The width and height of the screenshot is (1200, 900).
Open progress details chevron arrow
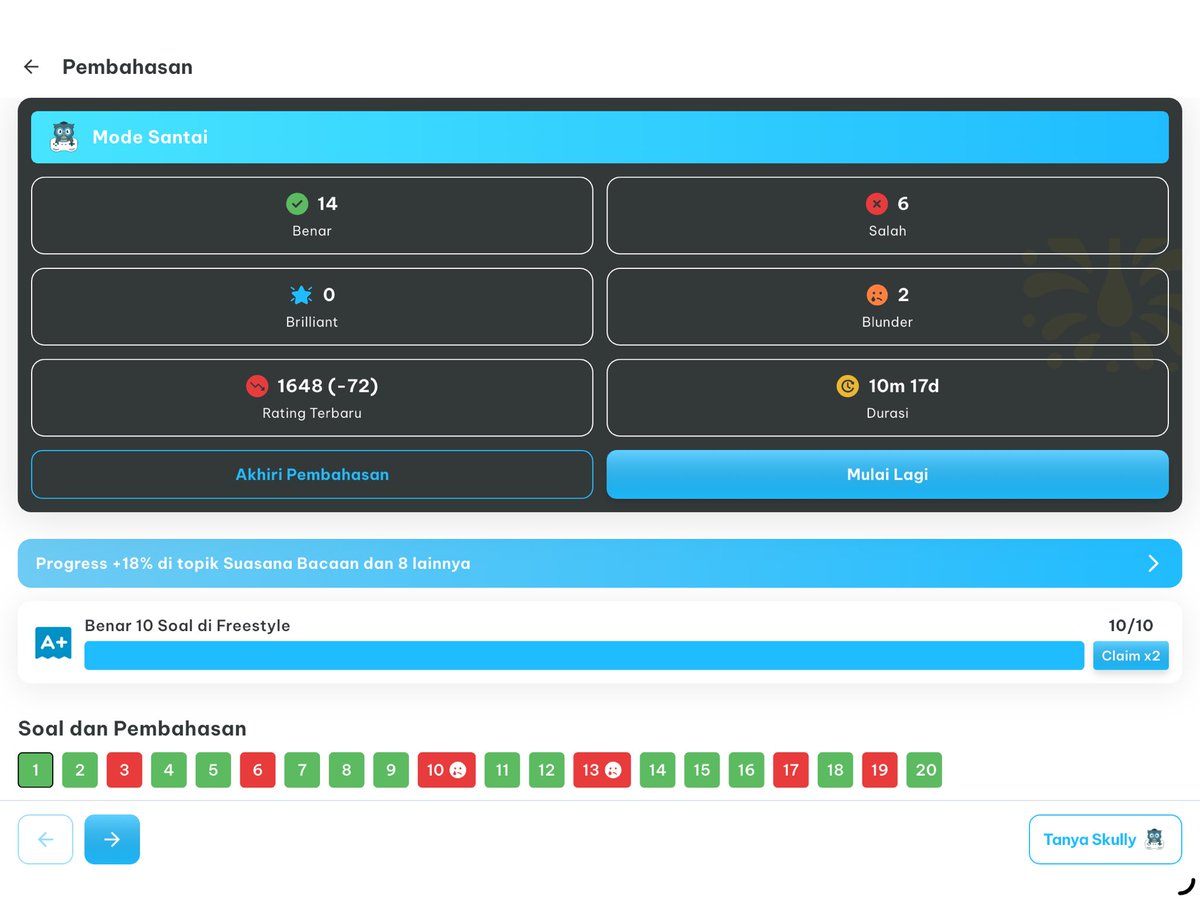[1153, 563]
